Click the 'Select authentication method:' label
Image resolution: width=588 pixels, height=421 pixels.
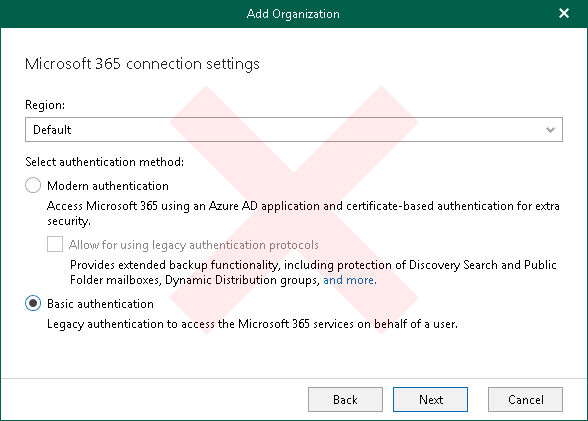pyautogui.click(x=105, y=162)
